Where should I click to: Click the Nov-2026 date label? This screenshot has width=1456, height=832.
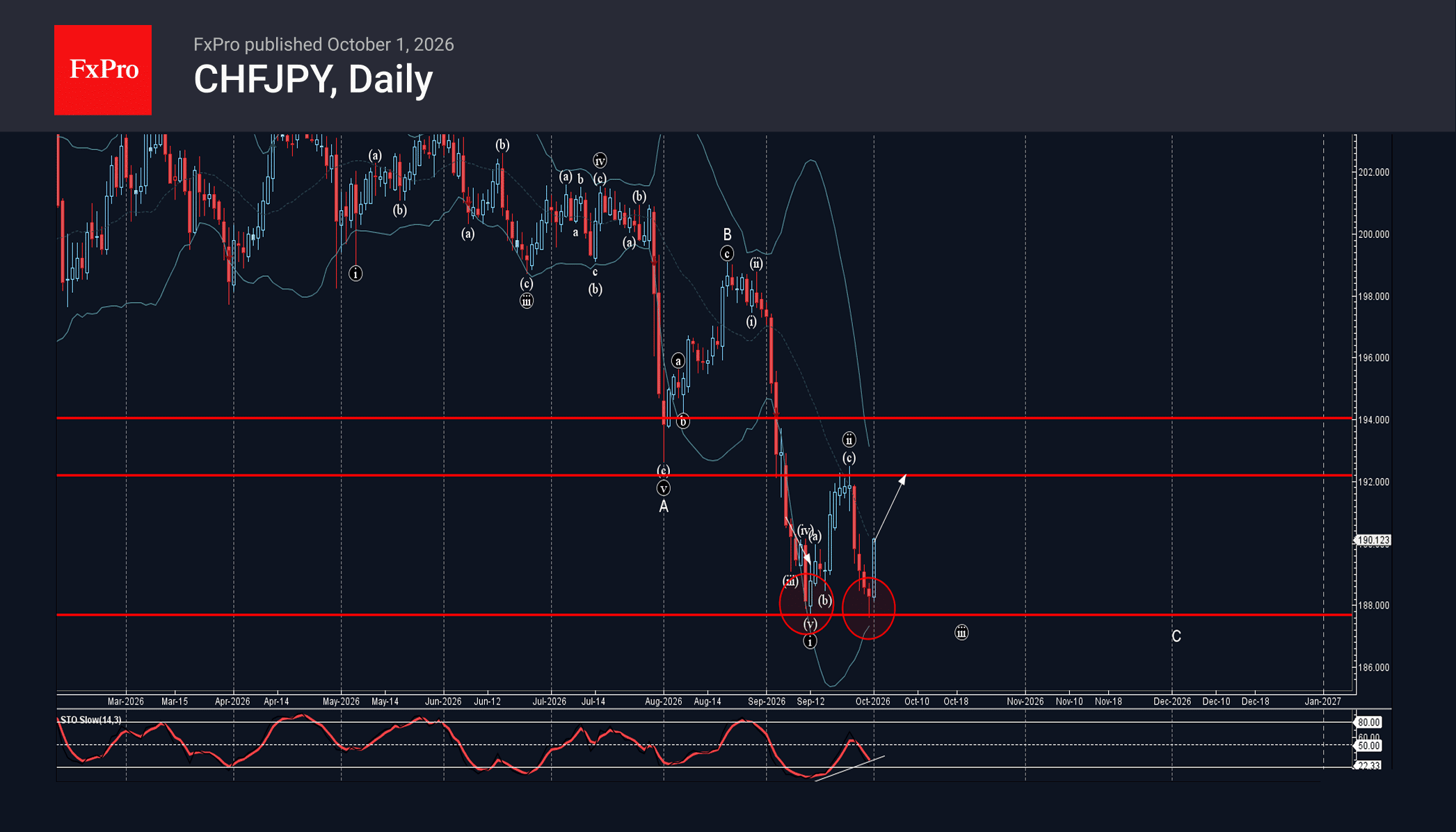[x=1025, y=701]
